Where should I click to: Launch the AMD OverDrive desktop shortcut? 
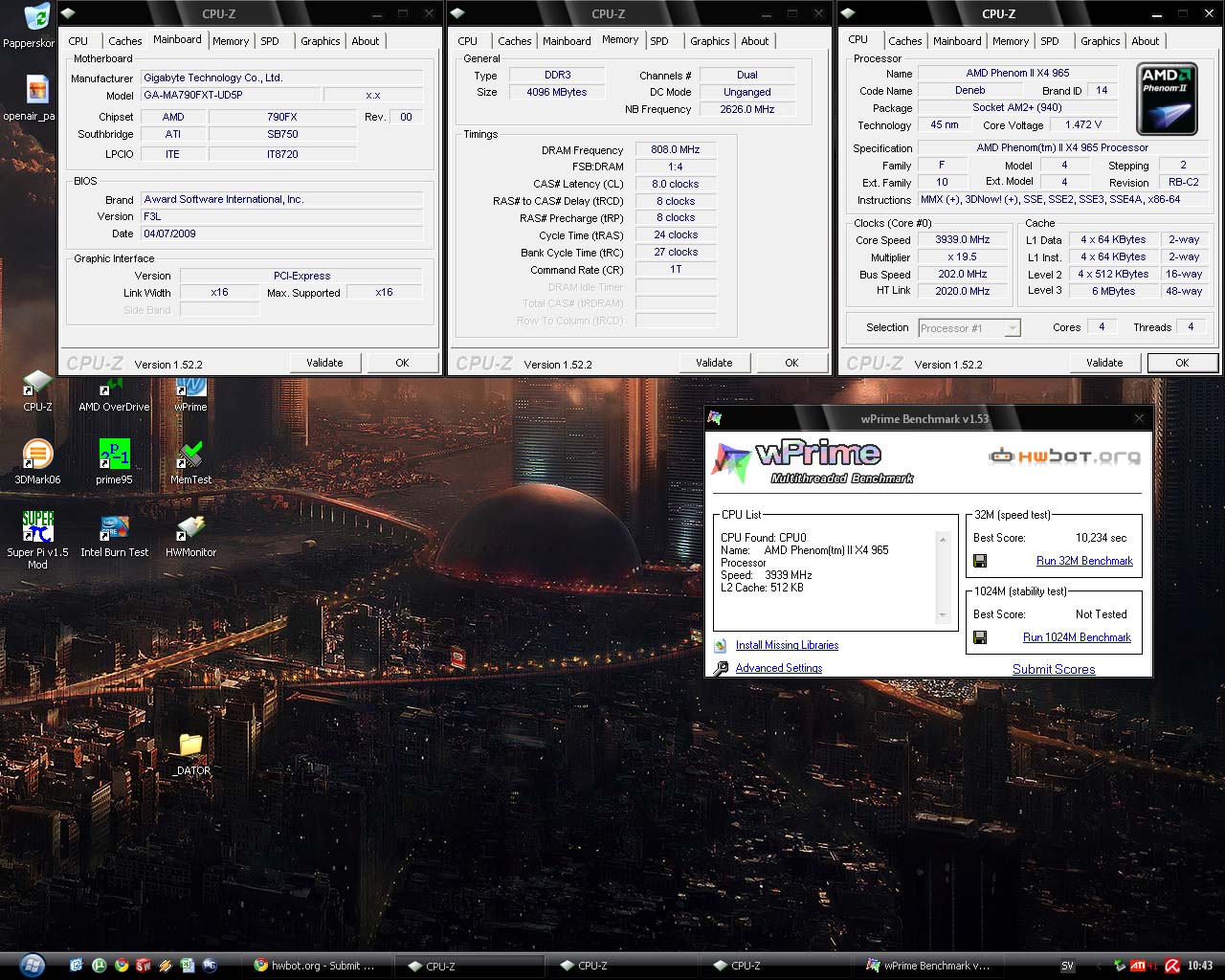(x=114, y=387)
